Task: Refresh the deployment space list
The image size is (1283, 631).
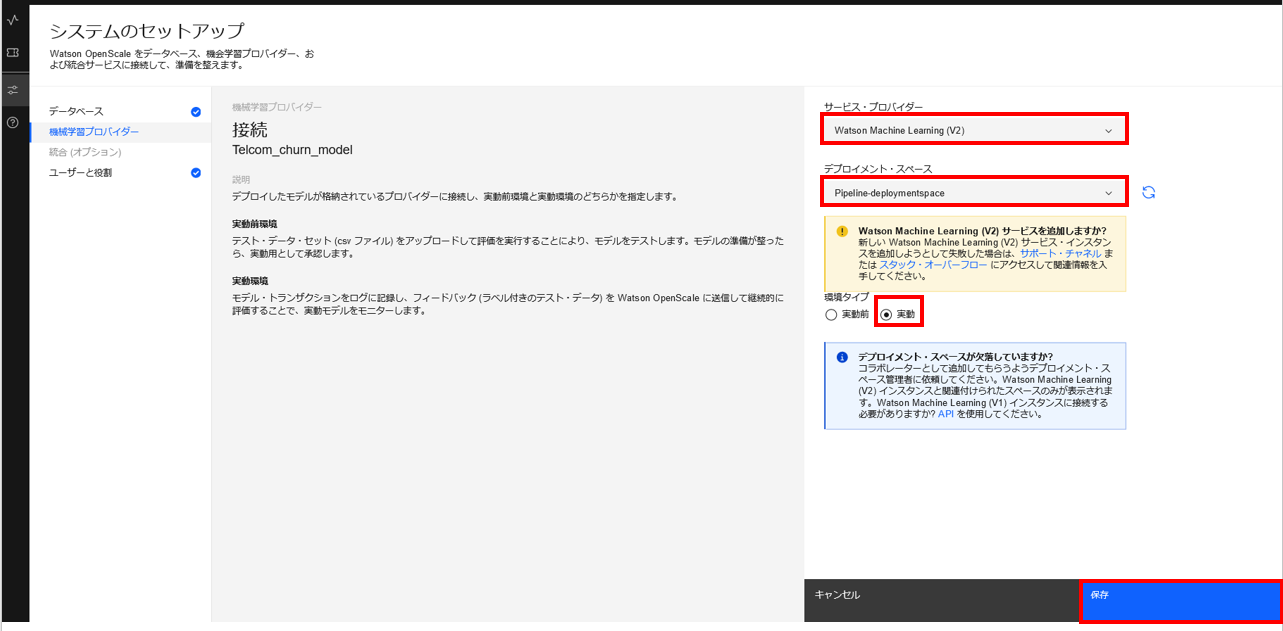Action: pyautogui.click(x=1149, y=192)
